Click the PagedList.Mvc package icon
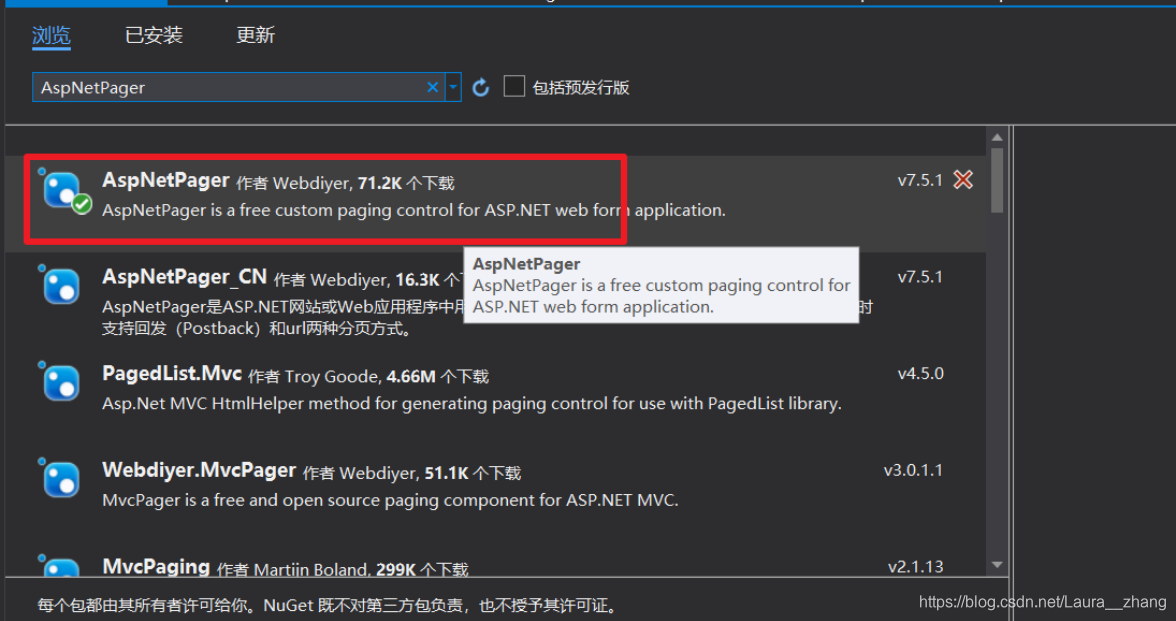This screenshot has height=621, width=1176. click(x=60, y=381)
